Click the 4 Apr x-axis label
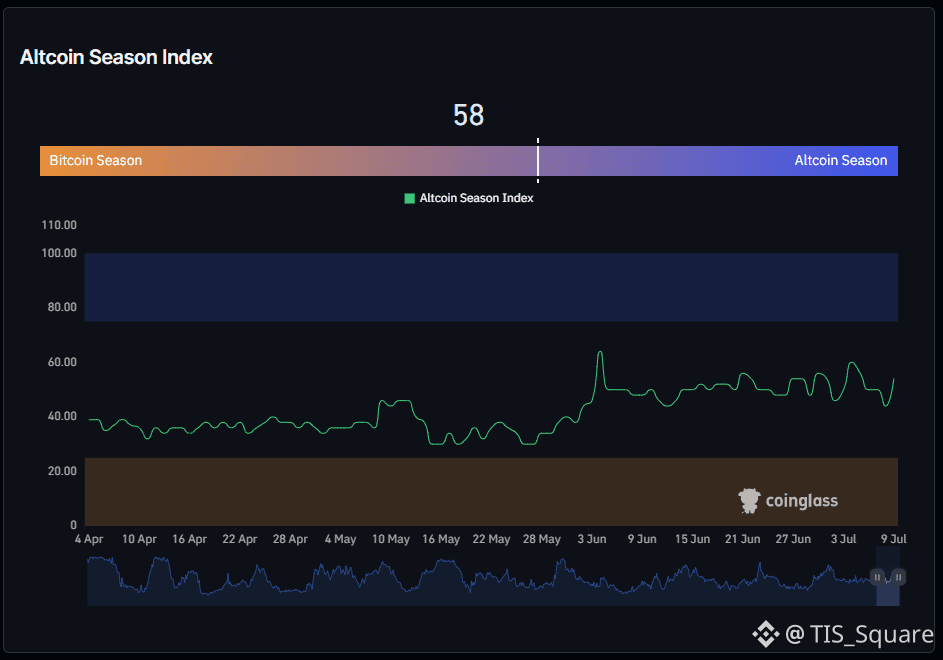The width and height of the screenshot is (943, 660). click(x=89, y=539)
